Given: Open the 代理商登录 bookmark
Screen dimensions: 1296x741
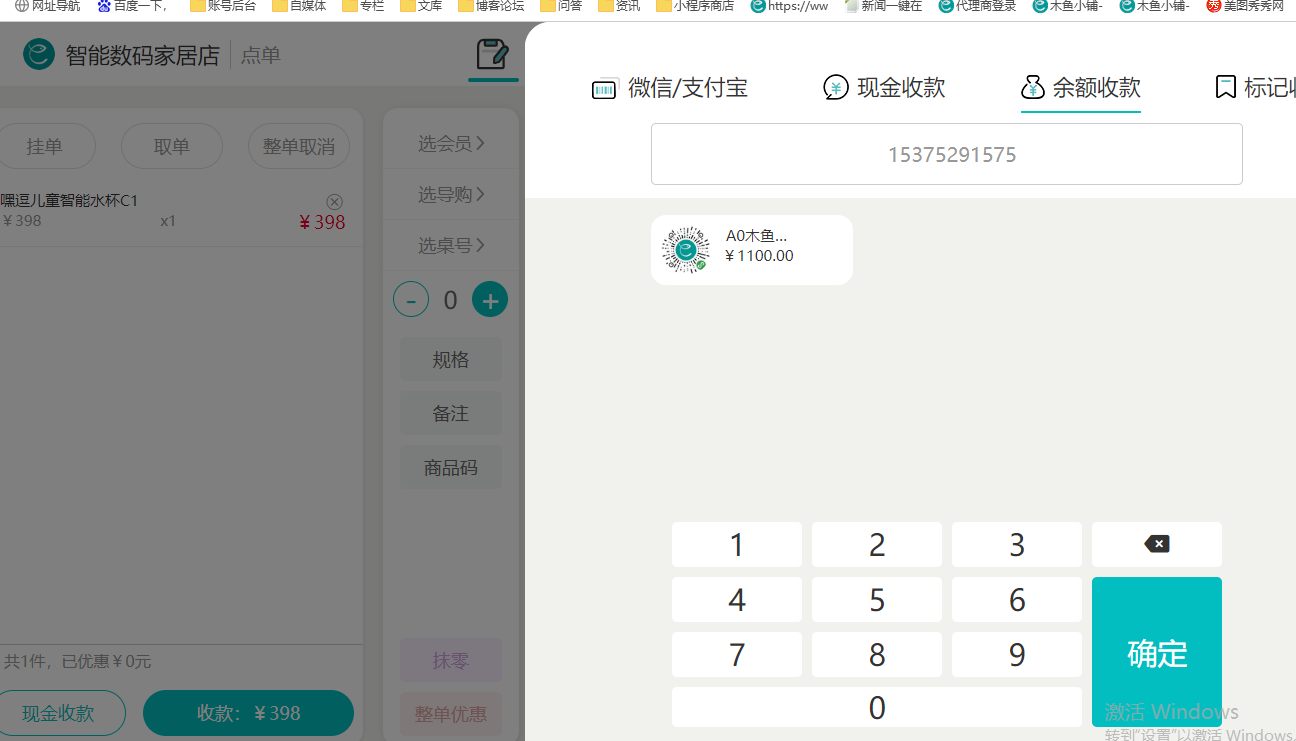Looking at the screenshot, I should [x=978, y=6].
